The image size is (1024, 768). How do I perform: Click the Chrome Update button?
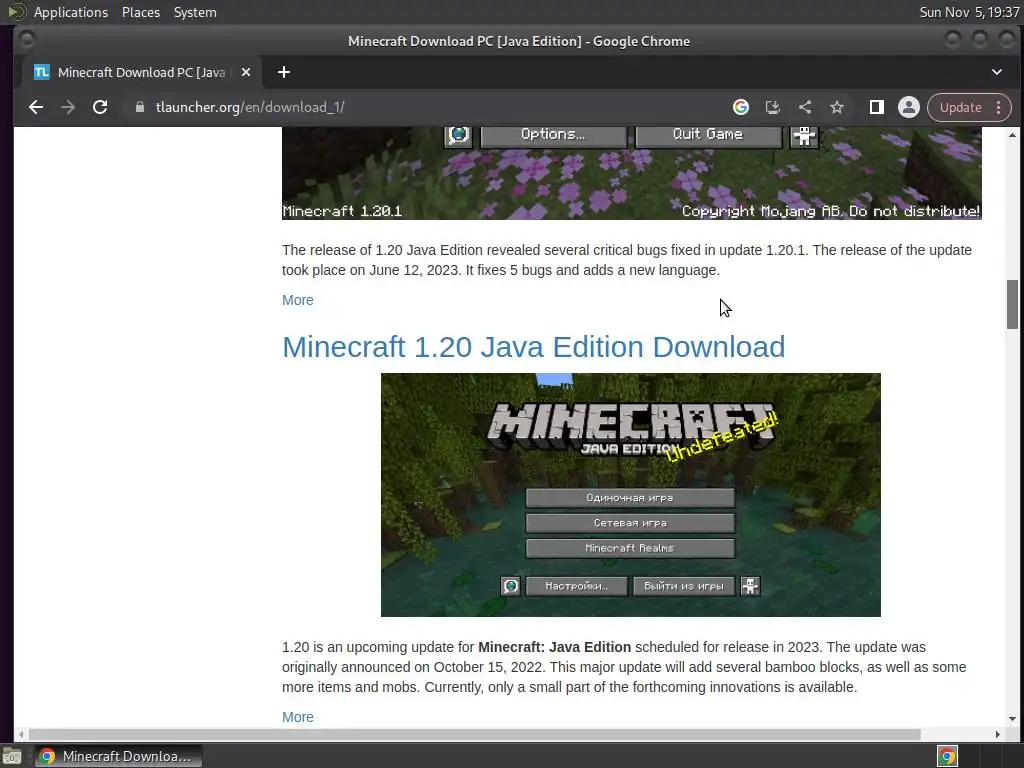pos(960,107)
